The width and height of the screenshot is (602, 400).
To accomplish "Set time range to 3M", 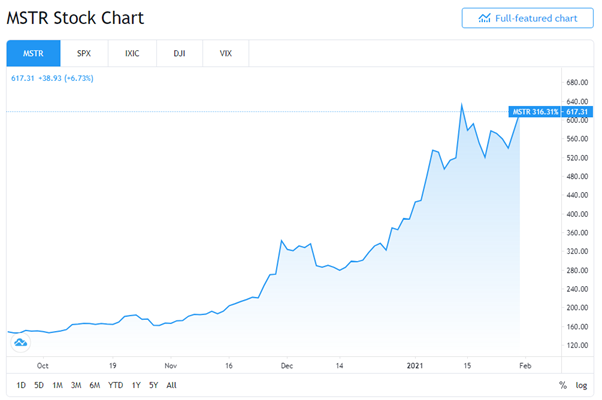I will click(76, 385).
